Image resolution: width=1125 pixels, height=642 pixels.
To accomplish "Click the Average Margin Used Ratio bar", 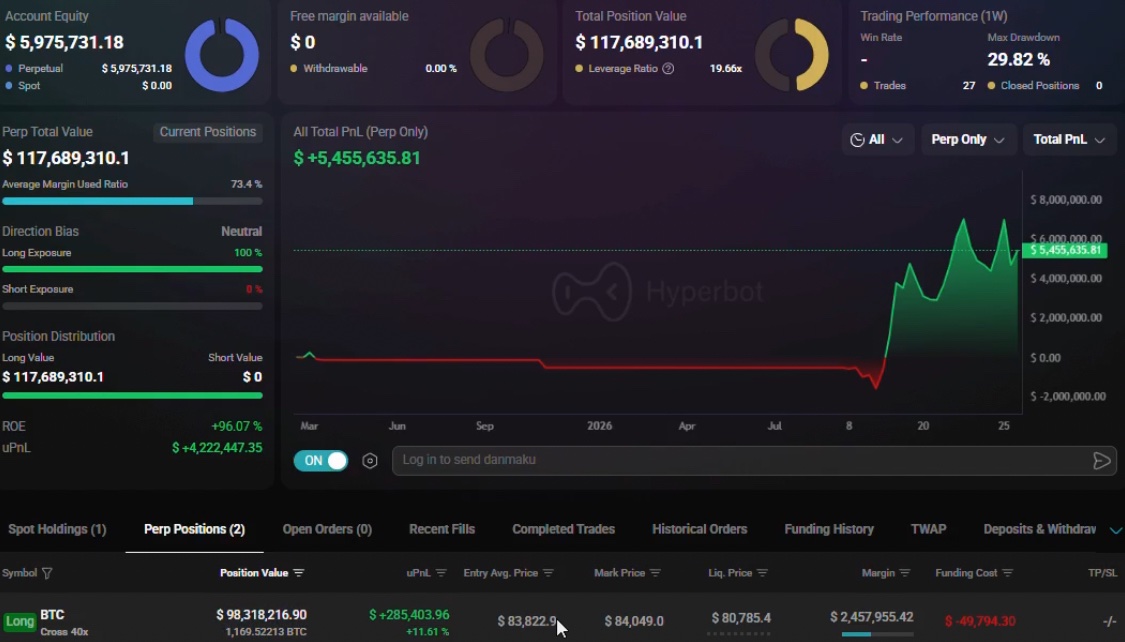I will pyautogui.click(x=132, y=202).
